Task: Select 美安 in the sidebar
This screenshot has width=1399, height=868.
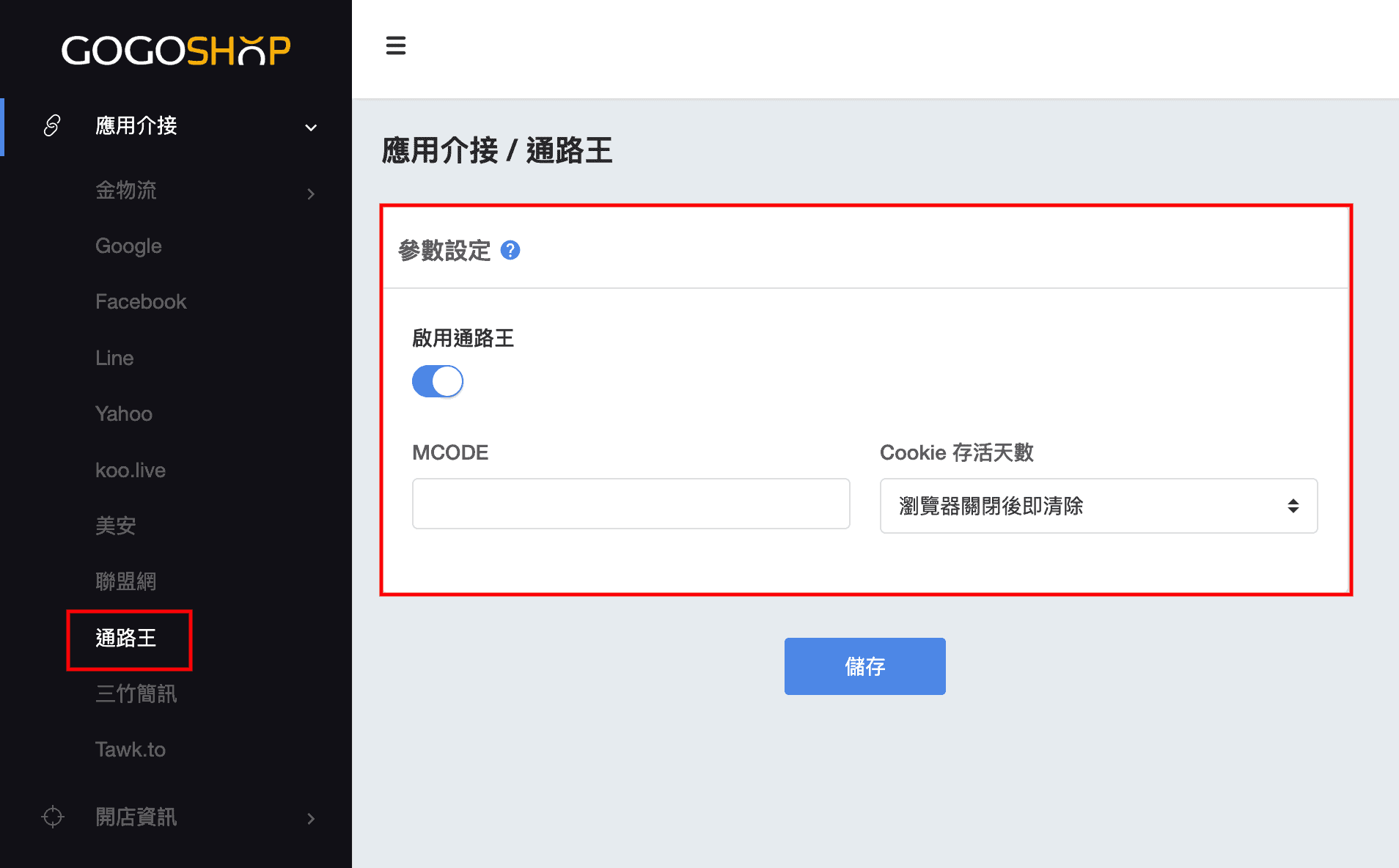Action: point(116,525)
